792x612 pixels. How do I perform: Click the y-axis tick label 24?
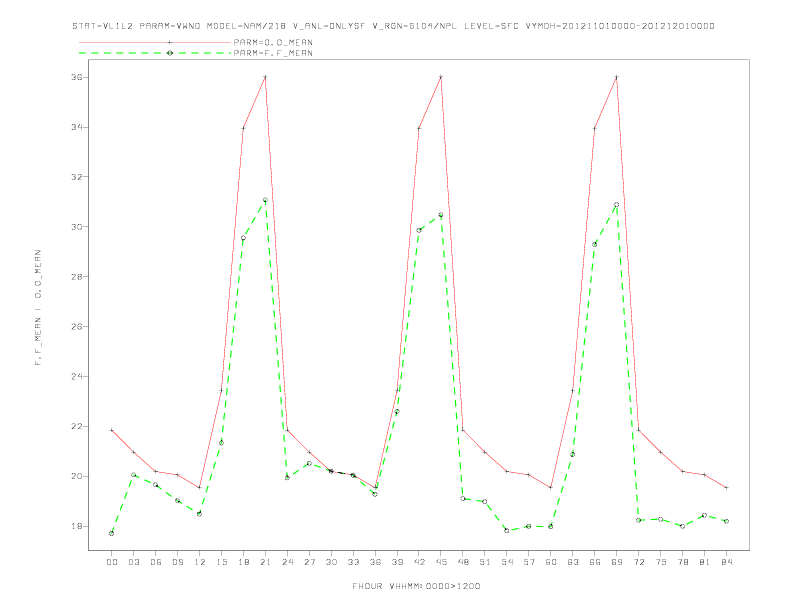(77, 377)
